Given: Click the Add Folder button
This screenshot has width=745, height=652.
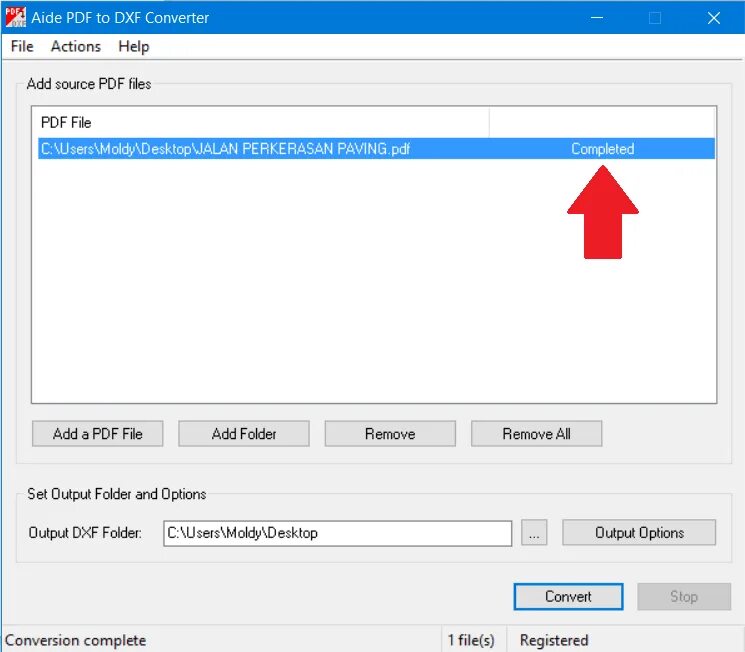Looking at the screenshot, I should [x=244, y=433].
